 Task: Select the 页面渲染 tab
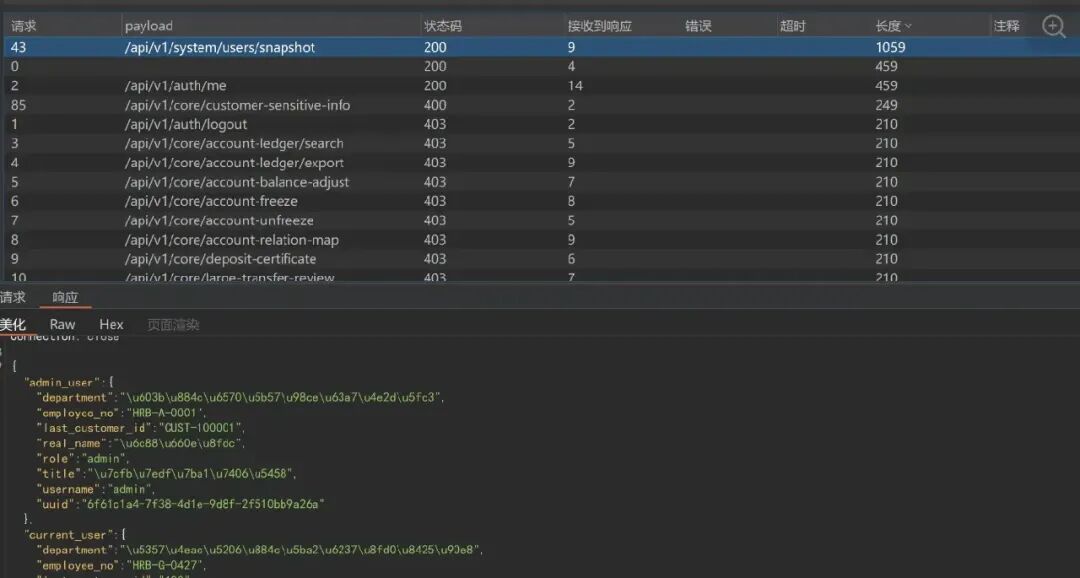click(x=173, y=324)
